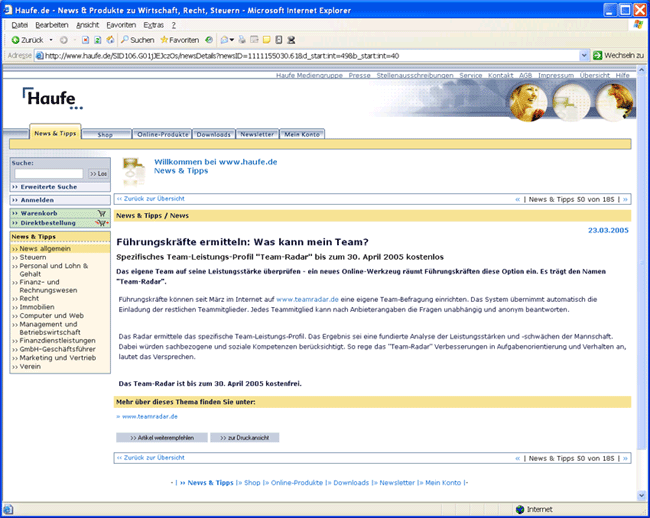Switch to the Shop tab
The height and width of the screenshot is (518, 650).
(105, 135)
